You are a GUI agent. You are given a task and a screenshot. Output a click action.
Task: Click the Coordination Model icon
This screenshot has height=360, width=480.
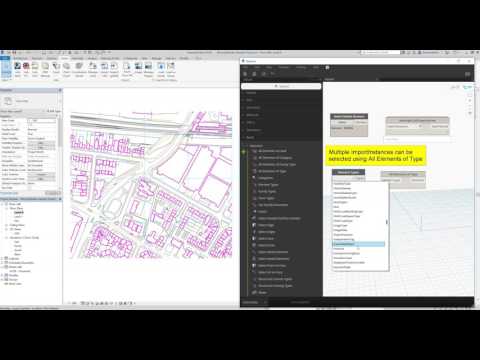point(79,69)
